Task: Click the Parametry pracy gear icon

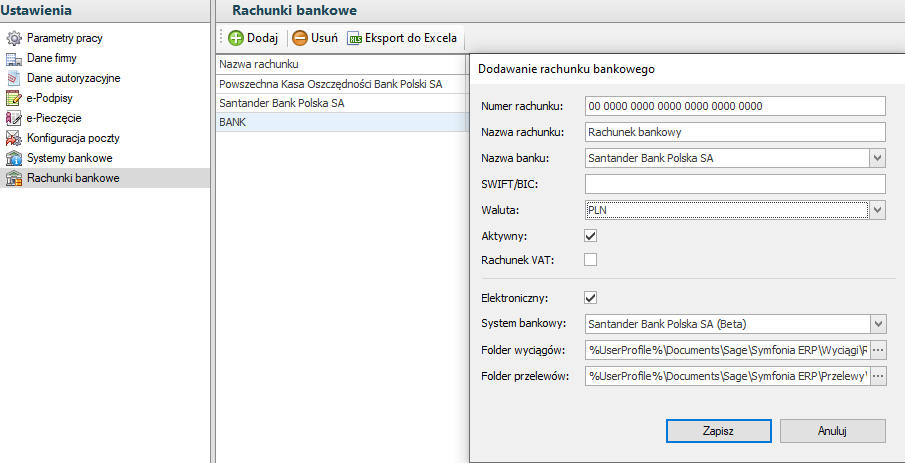Action: point(14,38)
